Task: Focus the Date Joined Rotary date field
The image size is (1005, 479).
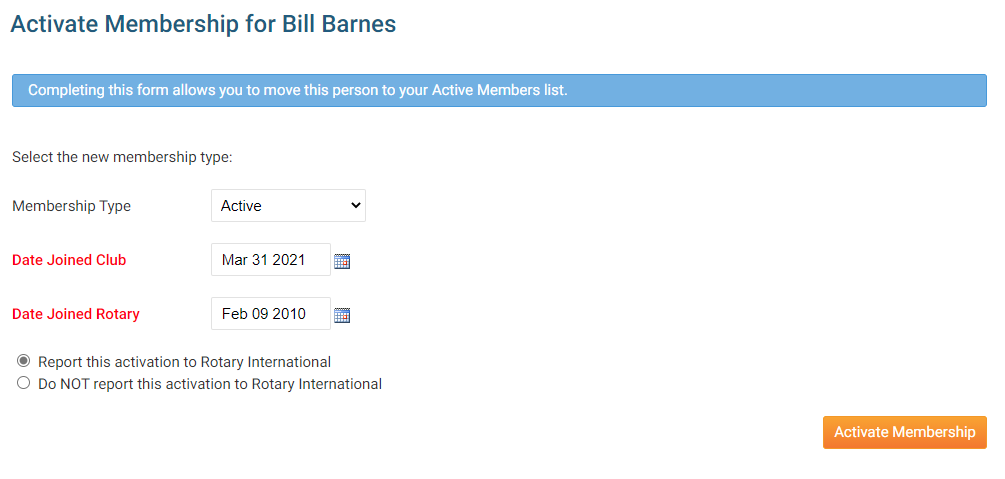Action: pyautogui.click(x=270, y=314)
